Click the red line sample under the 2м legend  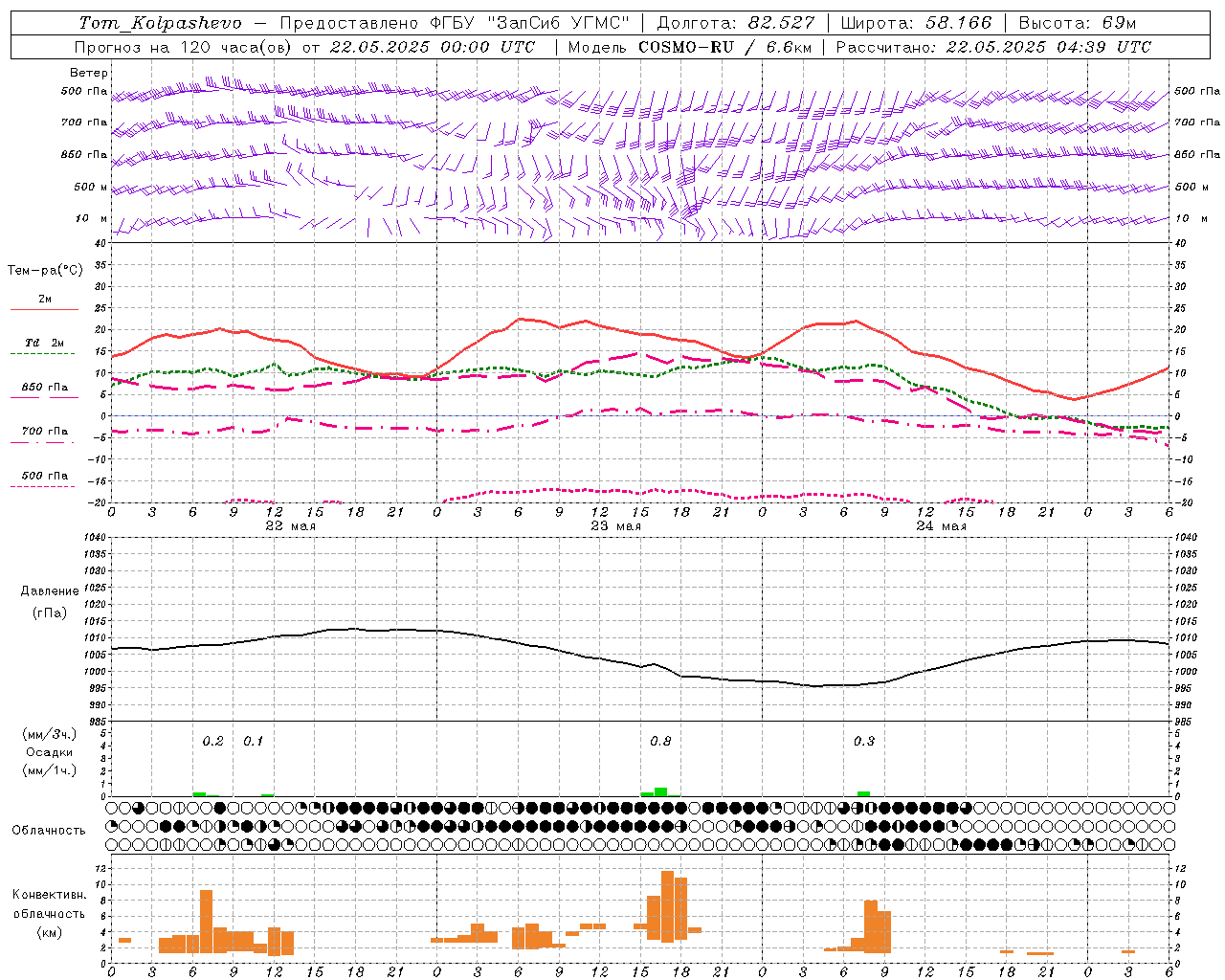[44, 310]
